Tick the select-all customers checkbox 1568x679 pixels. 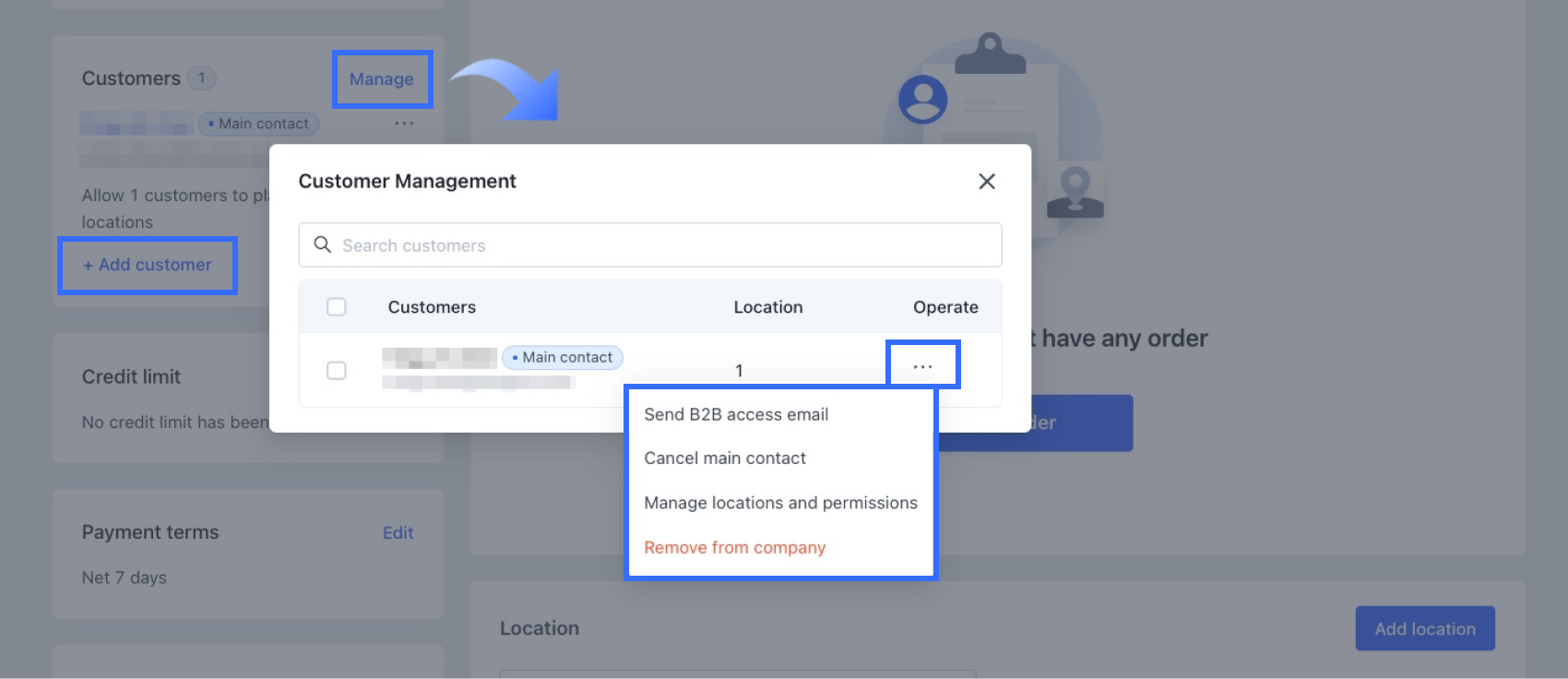pyautogui.click(x=337, y=307)
